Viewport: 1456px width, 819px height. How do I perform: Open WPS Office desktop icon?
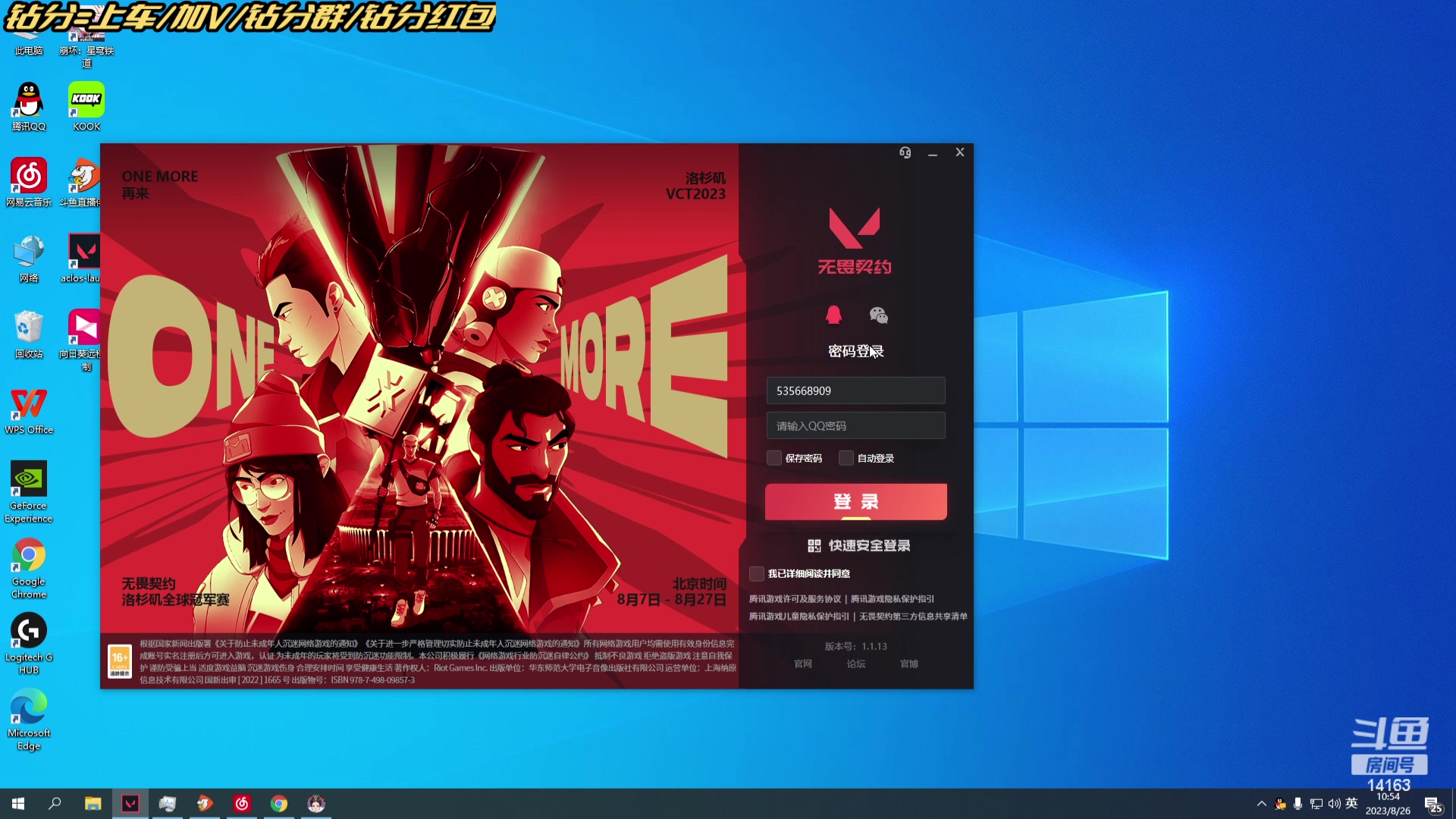coord(29,410)
